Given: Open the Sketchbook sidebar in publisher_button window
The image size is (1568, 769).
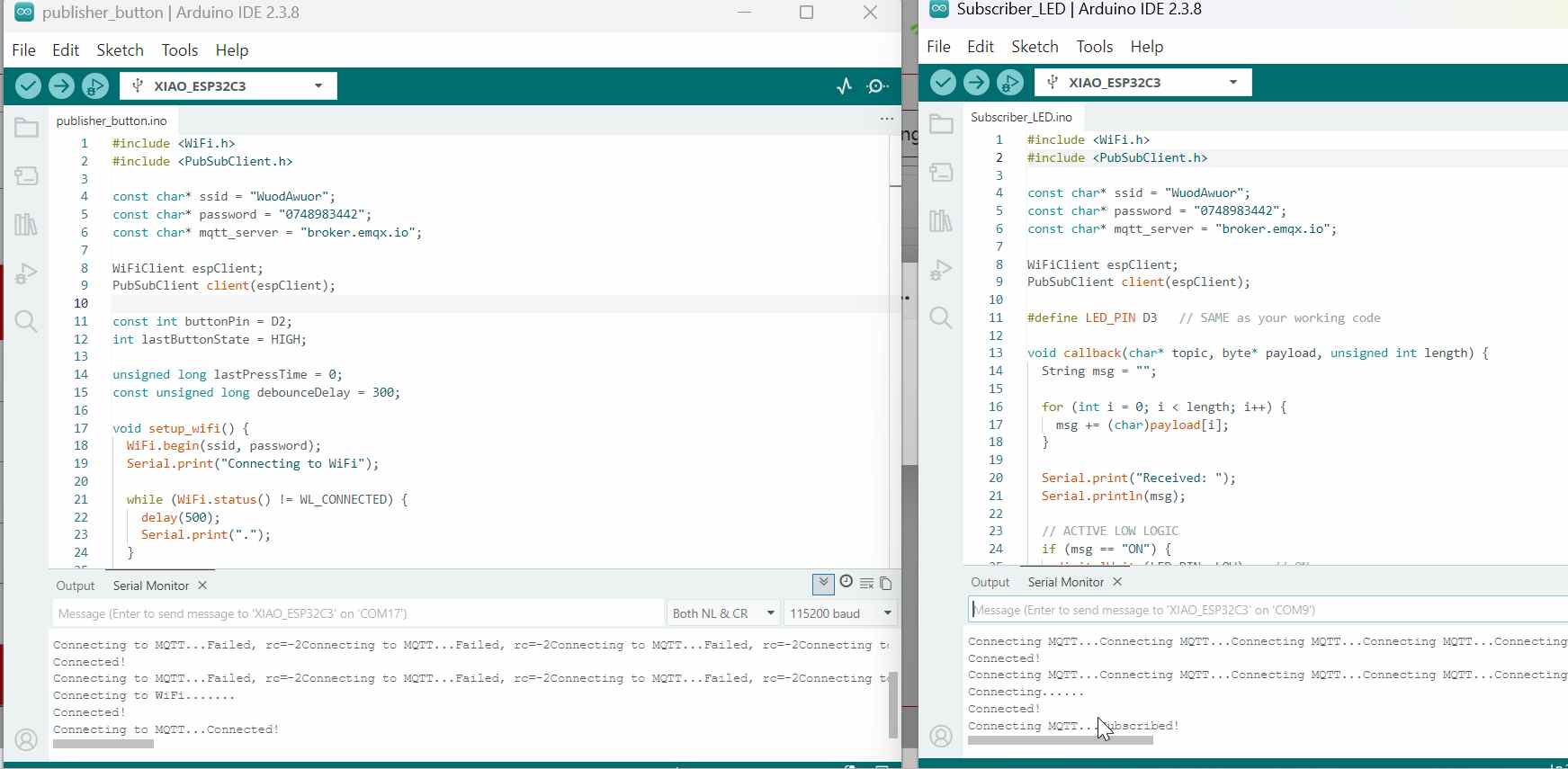Looking at the screenshot, I should [x=26, y=128].
